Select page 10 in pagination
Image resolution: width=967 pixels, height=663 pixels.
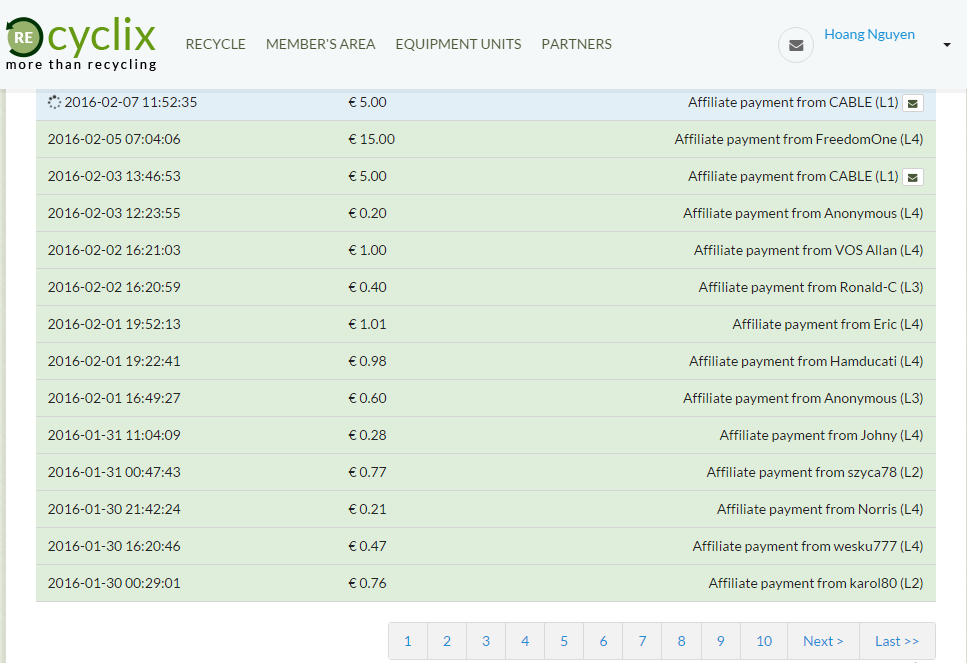(x=764, y=641)
